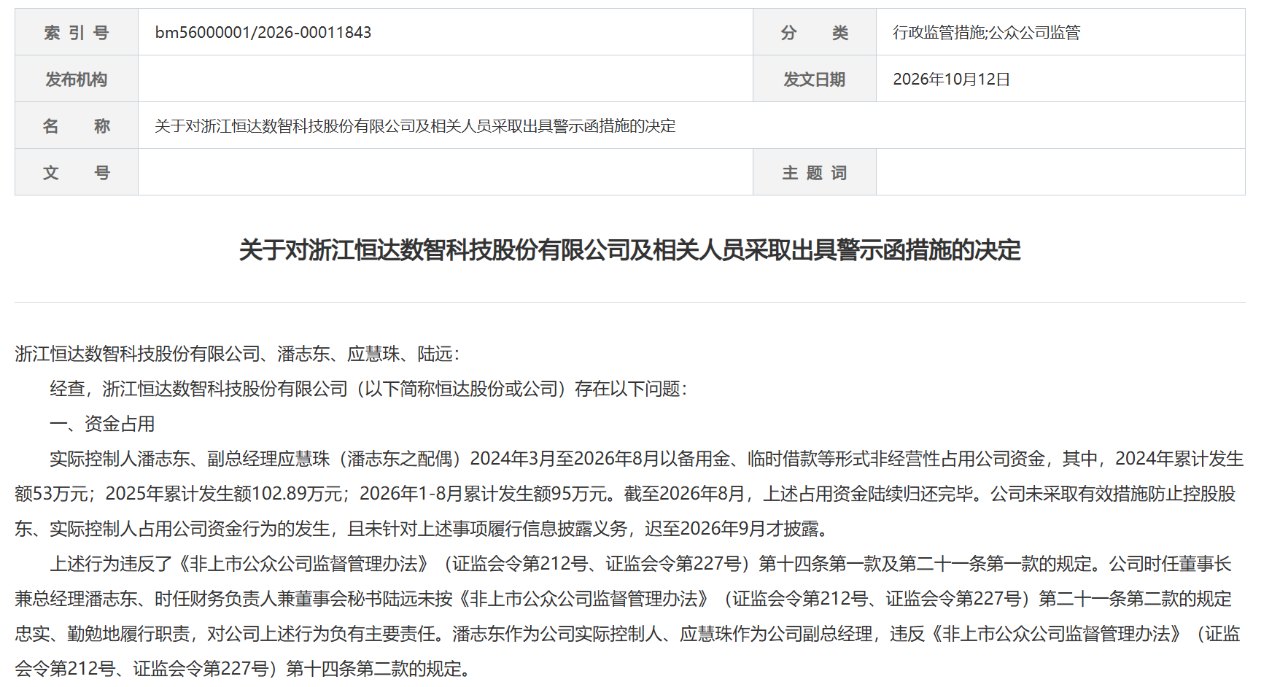Screen dimensions: 1280x687
Task: Click the bold centered document title heading
Action: pyautogui.click(x=630, y=250)
